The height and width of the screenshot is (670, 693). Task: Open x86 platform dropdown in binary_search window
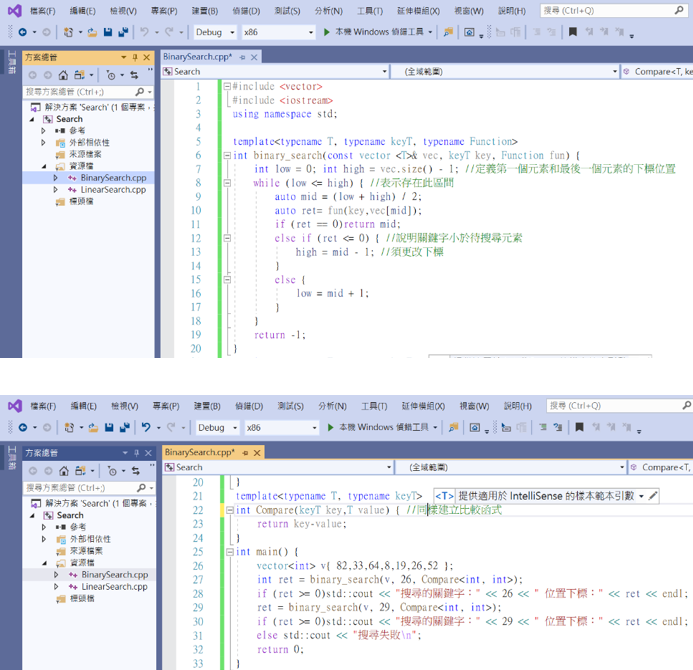click(x=278, y=32)
